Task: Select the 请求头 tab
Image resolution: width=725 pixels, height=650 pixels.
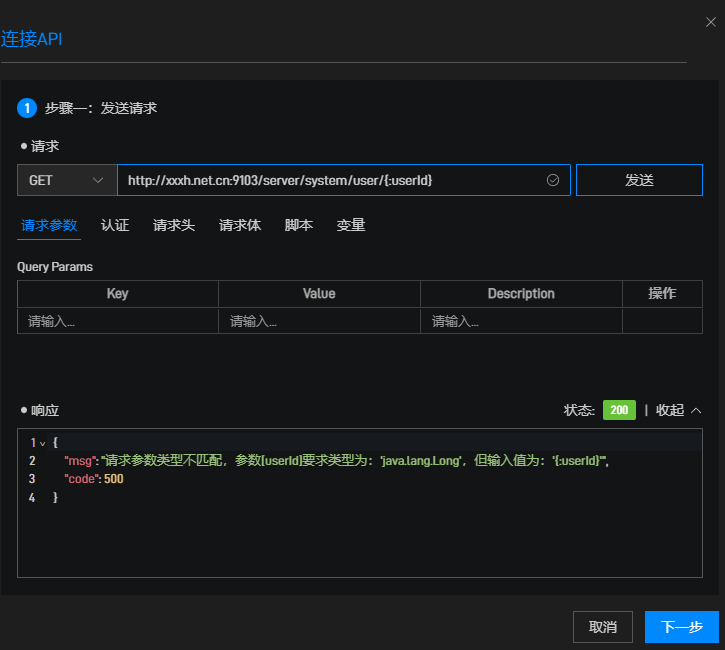Action: (x=174, y=225)
